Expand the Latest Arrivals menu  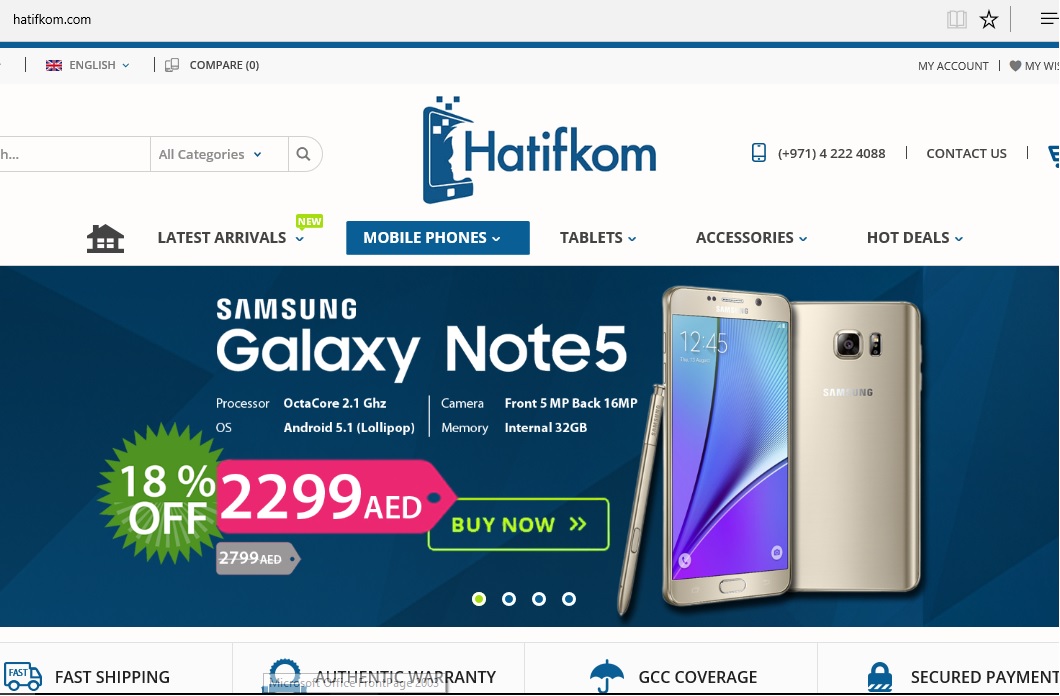[231, 238]
